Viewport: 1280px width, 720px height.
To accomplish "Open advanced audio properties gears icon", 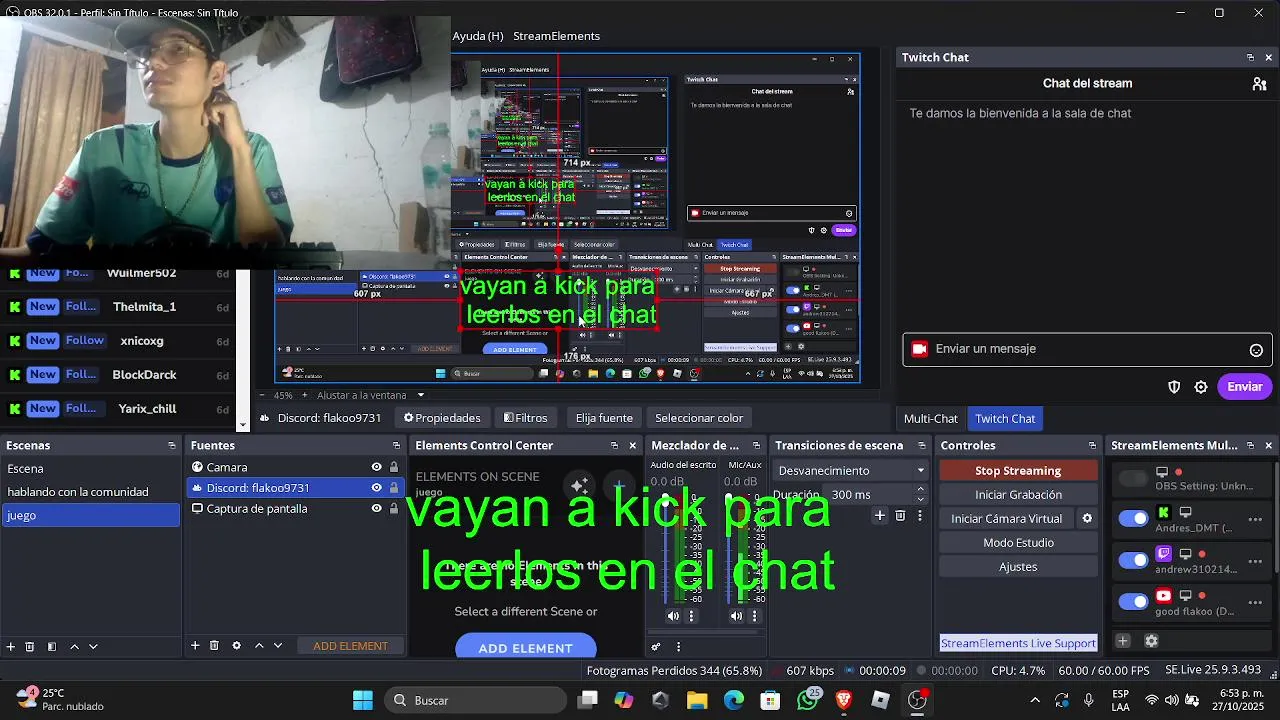I will 657,647.
